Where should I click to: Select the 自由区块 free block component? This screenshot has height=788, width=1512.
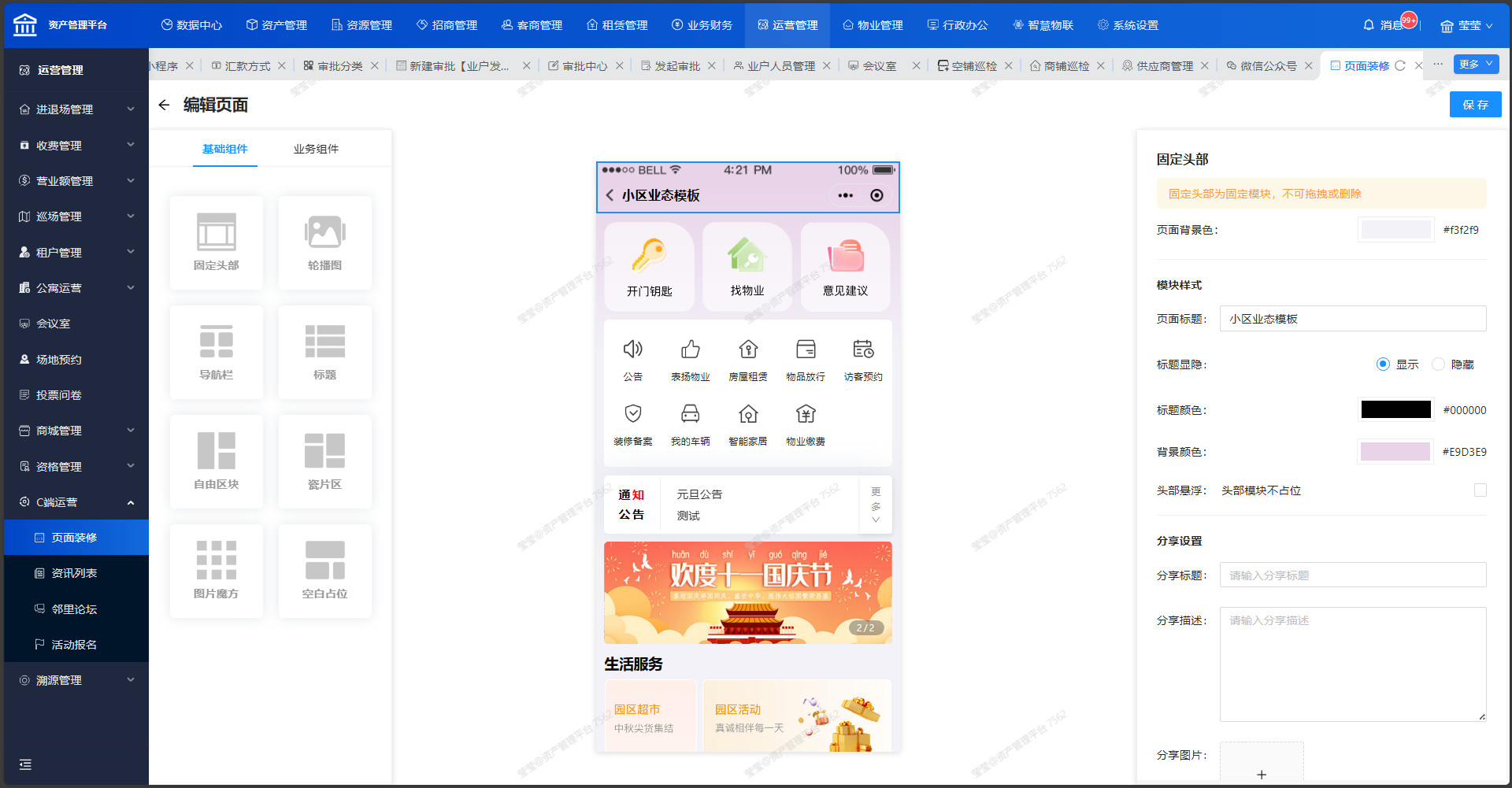(x=216, y=451)
